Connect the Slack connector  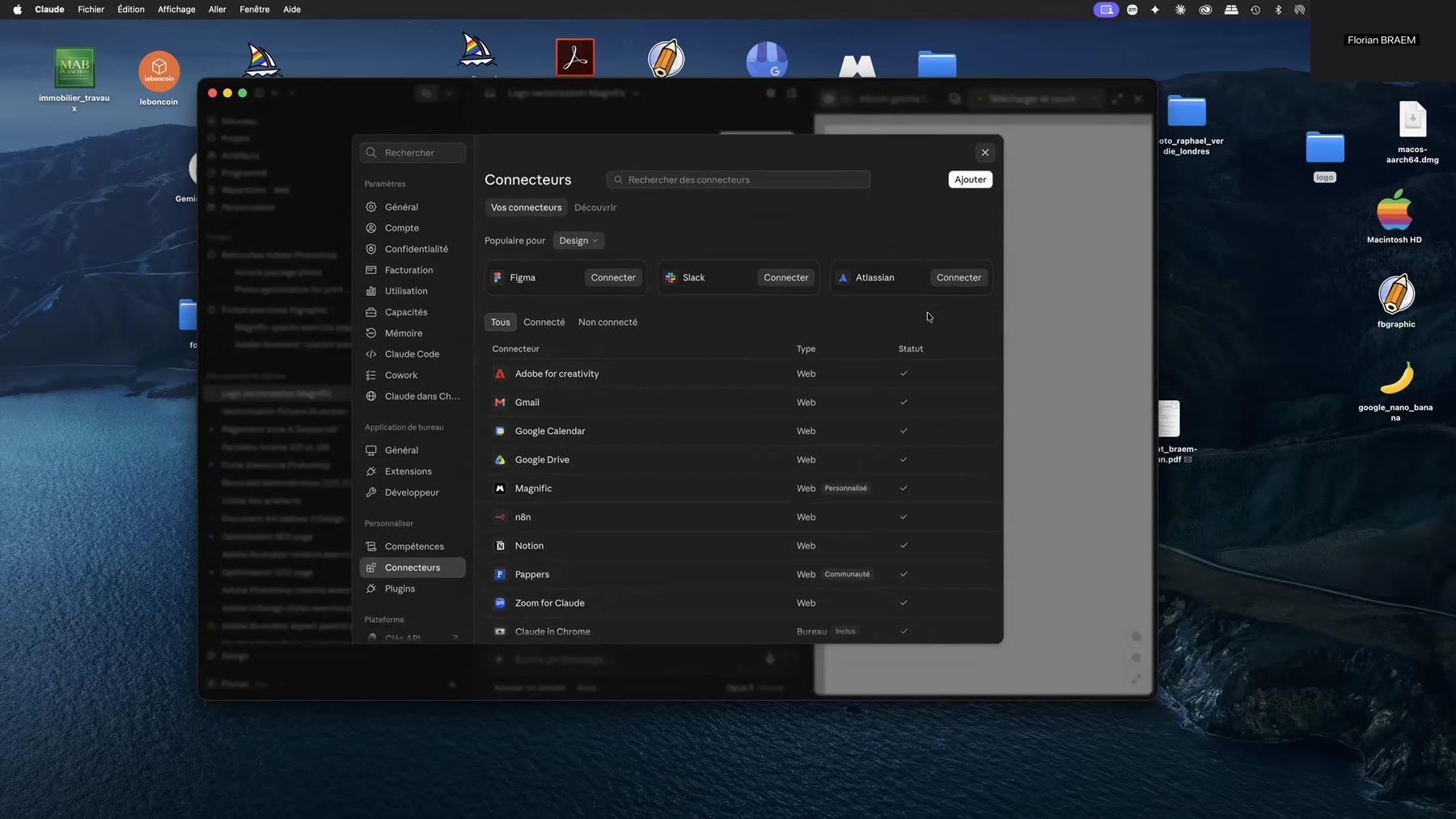(786, 277)
